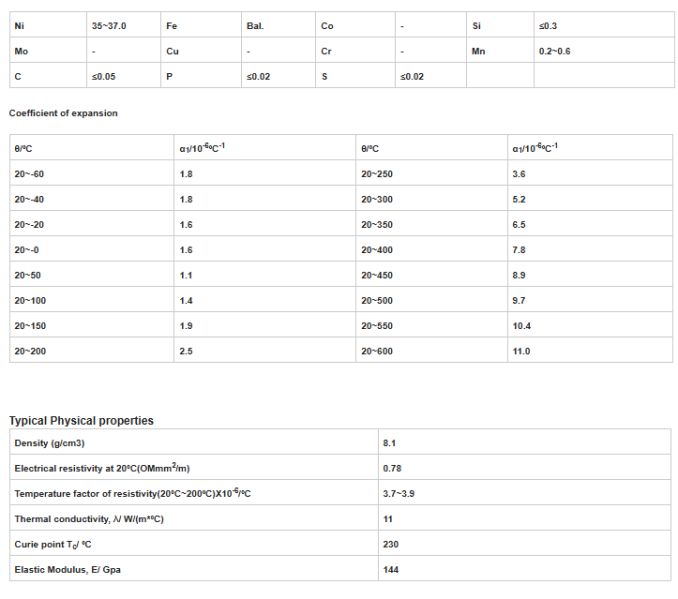Select the "230" Curie point value
The width and height of the screenshot is (678, 599).
(390, 544)
